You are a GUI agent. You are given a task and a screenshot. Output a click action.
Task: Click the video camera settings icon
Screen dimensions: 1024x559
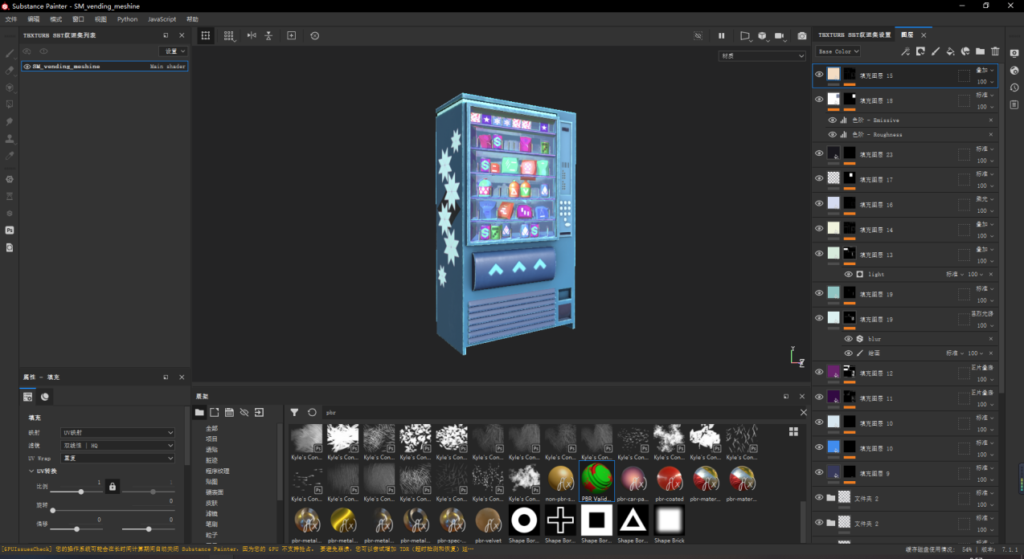[780, 36]
